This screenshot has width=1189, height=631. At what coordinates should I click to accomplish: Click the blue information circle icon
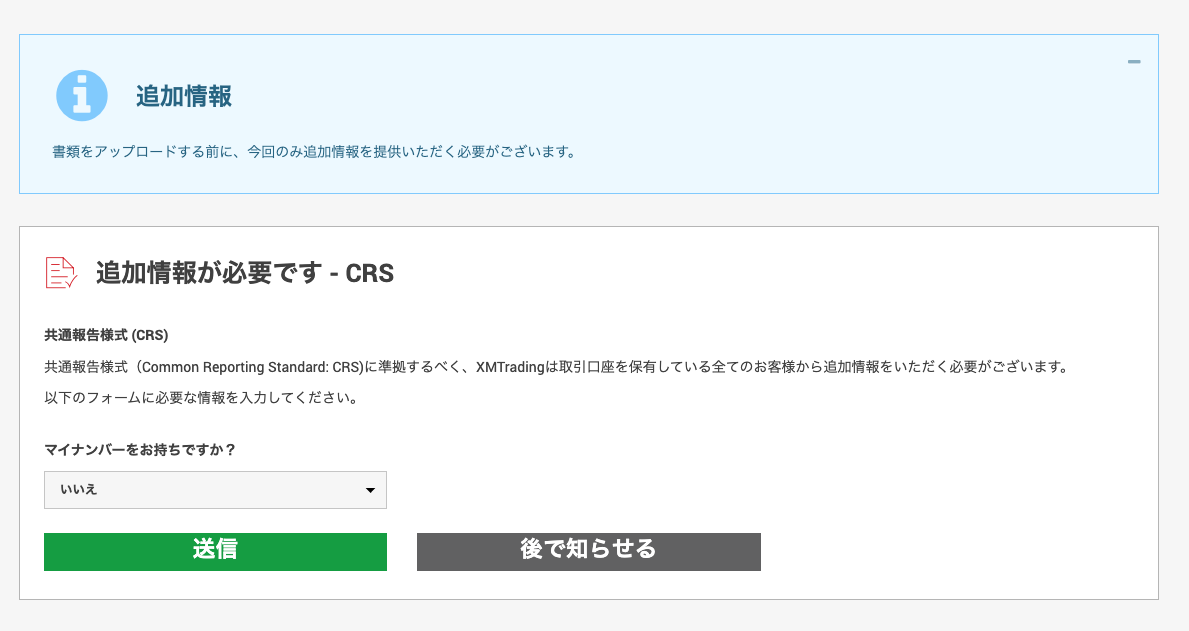click(81, 96)
